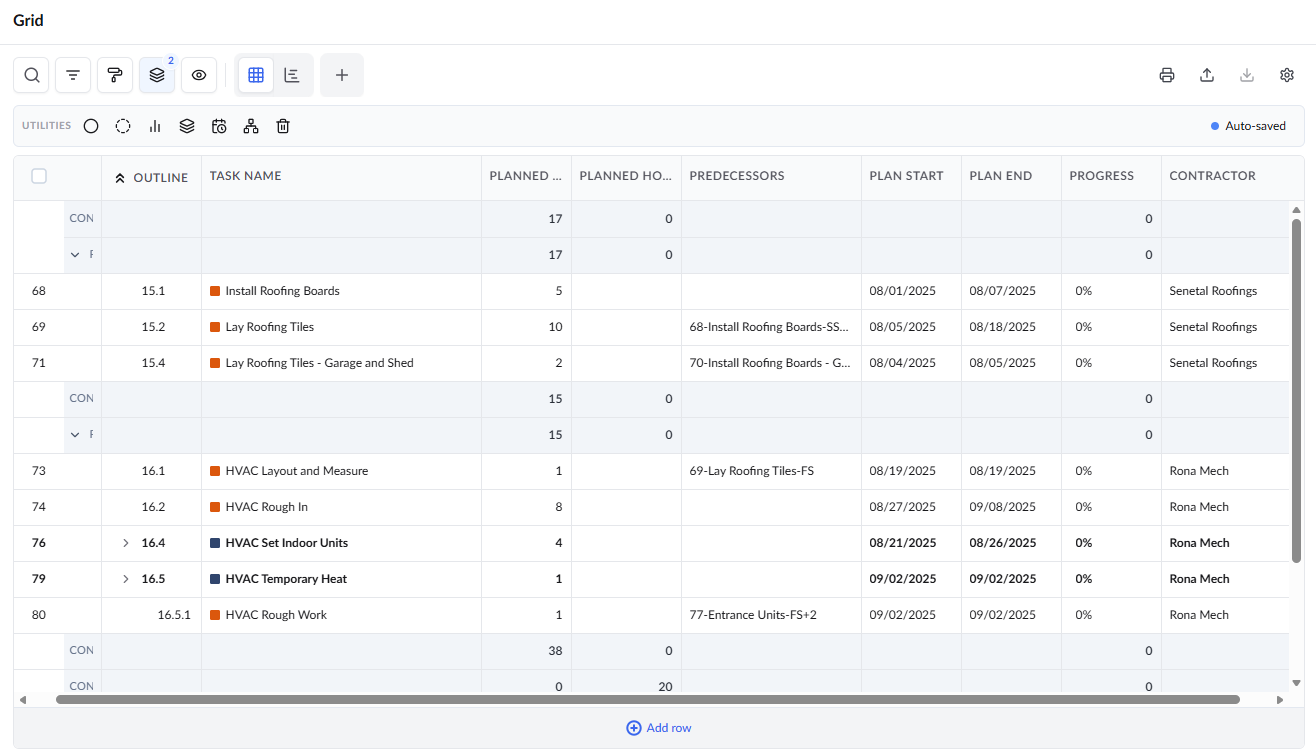Click the Planned duration column header
Viewport: 1316px width, 755px height.
coord(526,176)
